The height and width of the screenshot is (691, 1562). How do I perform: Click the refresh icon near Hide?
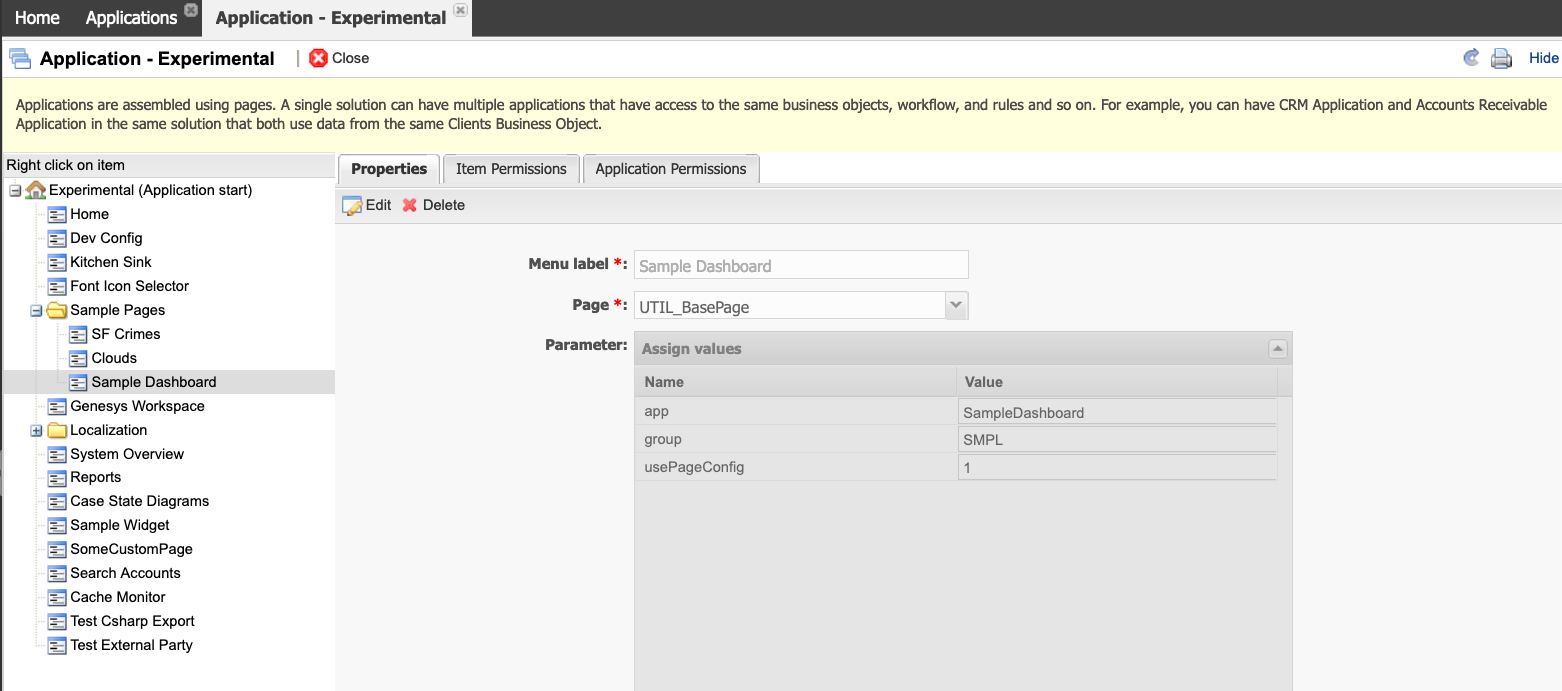[x=1471, y=58]
